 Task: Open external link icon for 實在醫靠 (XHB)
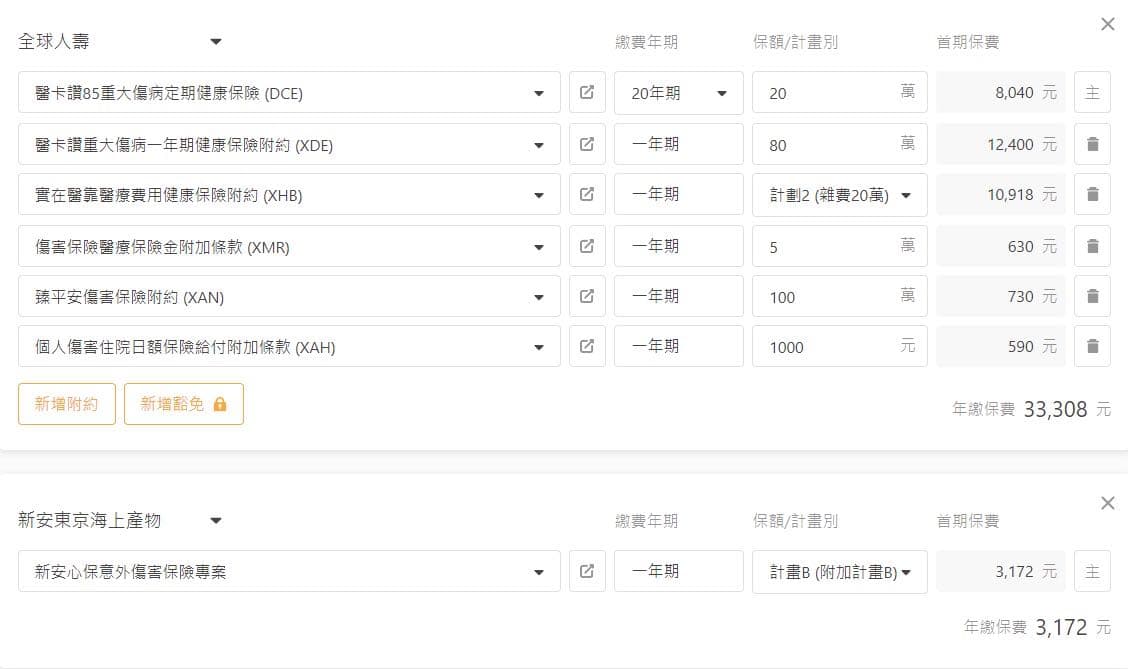587,195
